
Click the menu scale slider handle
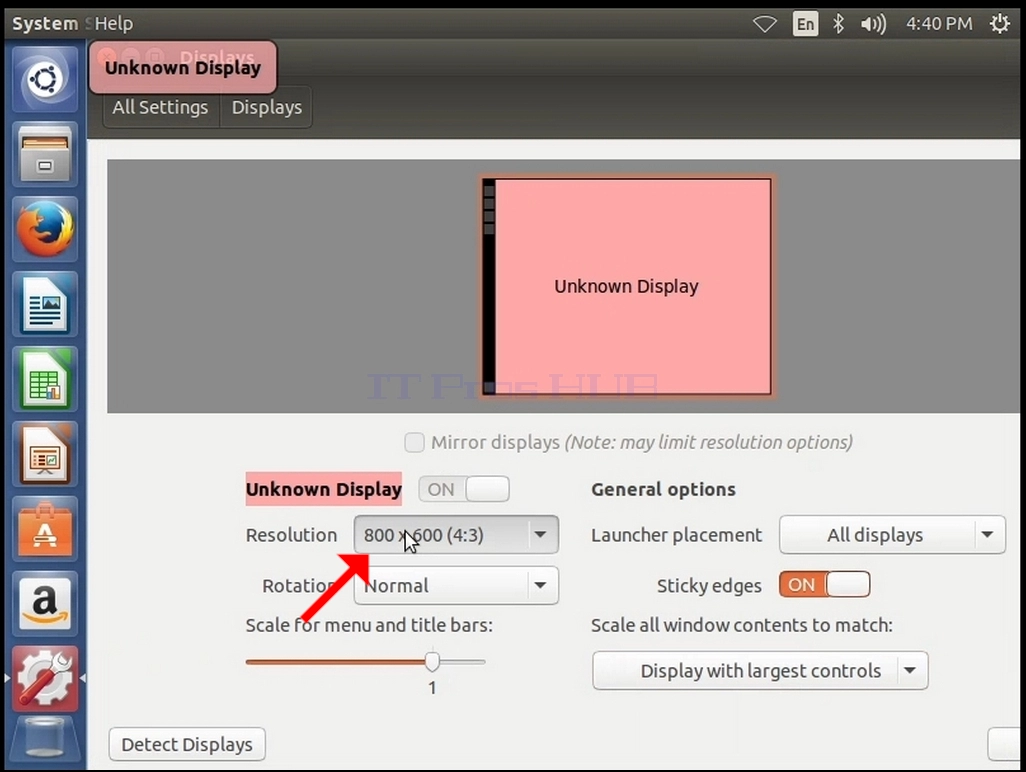[432, 661]
